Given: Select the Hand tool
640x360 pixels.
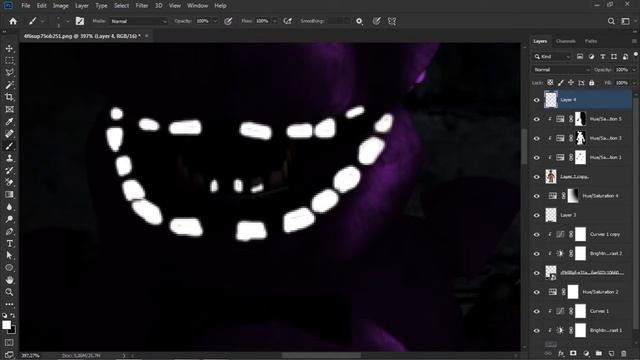Looking at the screenshot, I should [9, 280].
